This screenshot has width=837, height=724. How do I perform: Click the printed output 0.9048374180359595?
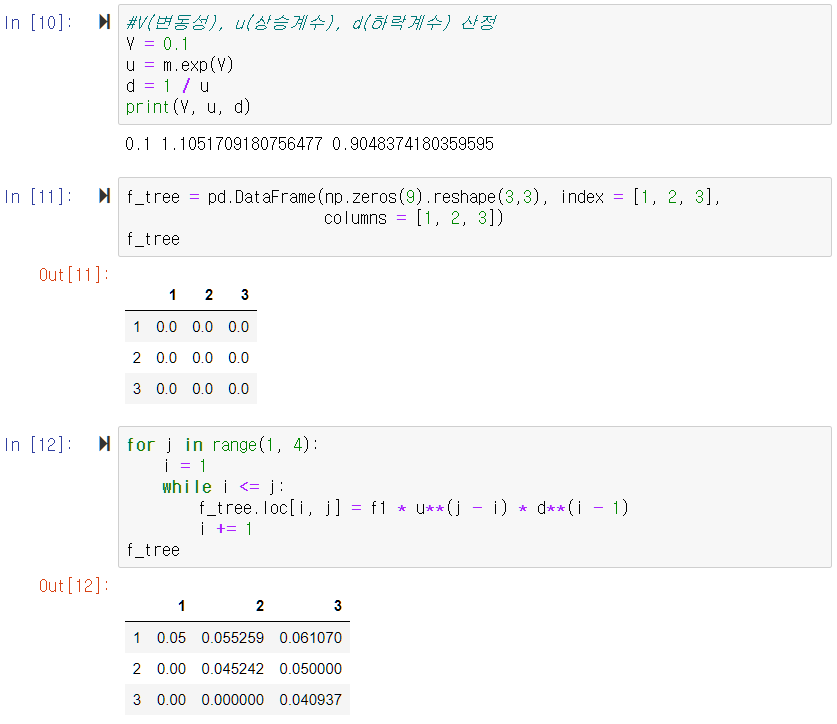coord(413,144)
